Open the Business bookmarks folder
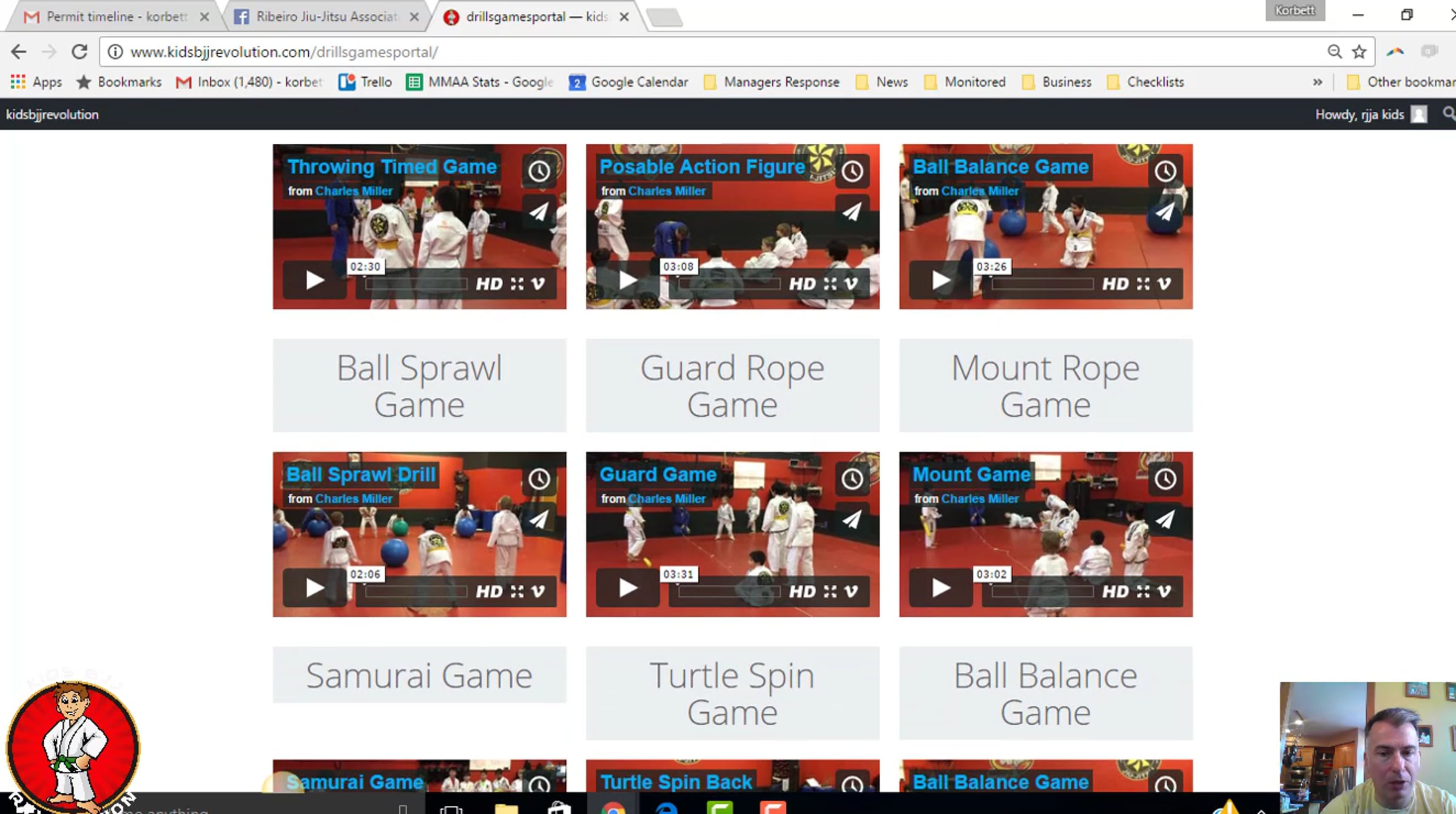 1057,82
